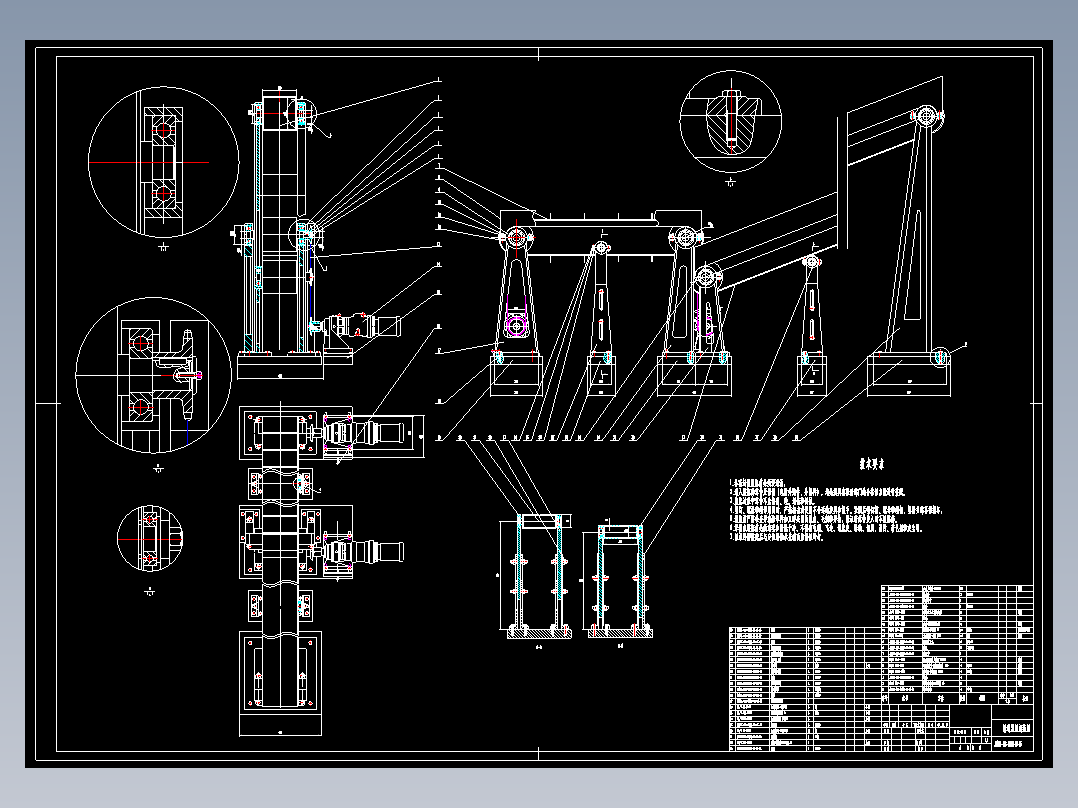
Task: Select the lower motor in the plan view
Action: point(363,552)
